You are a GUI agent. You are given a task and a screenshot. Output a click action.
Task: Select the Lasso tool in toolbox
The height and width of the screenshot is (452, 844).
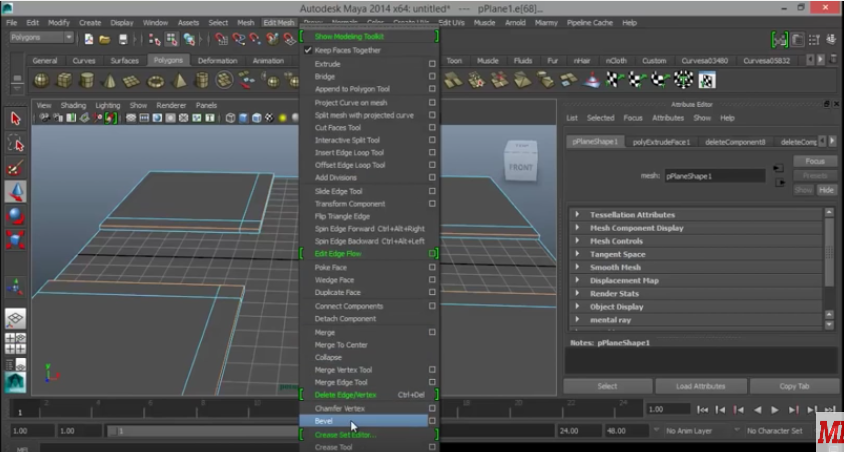(x=16, y=144)
